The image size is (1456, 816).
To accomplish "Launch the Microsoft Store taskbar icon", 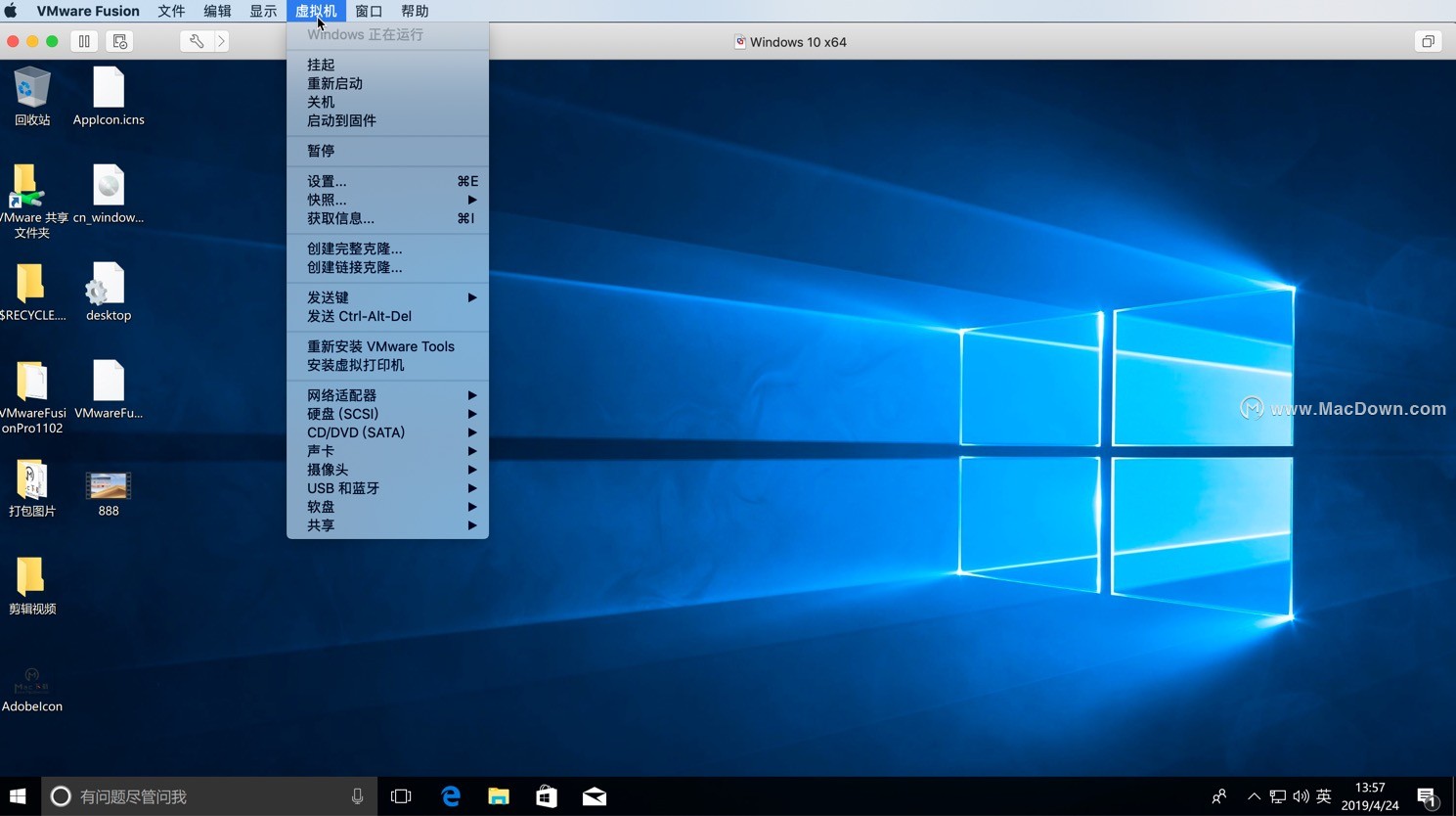I will tap(547, 796).
